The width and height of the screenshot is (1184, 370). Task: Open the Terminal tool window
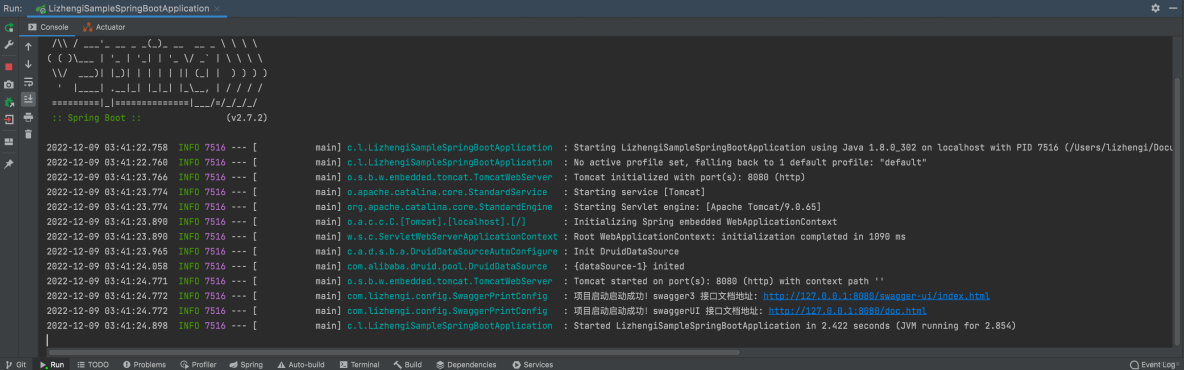pos(359,364)
